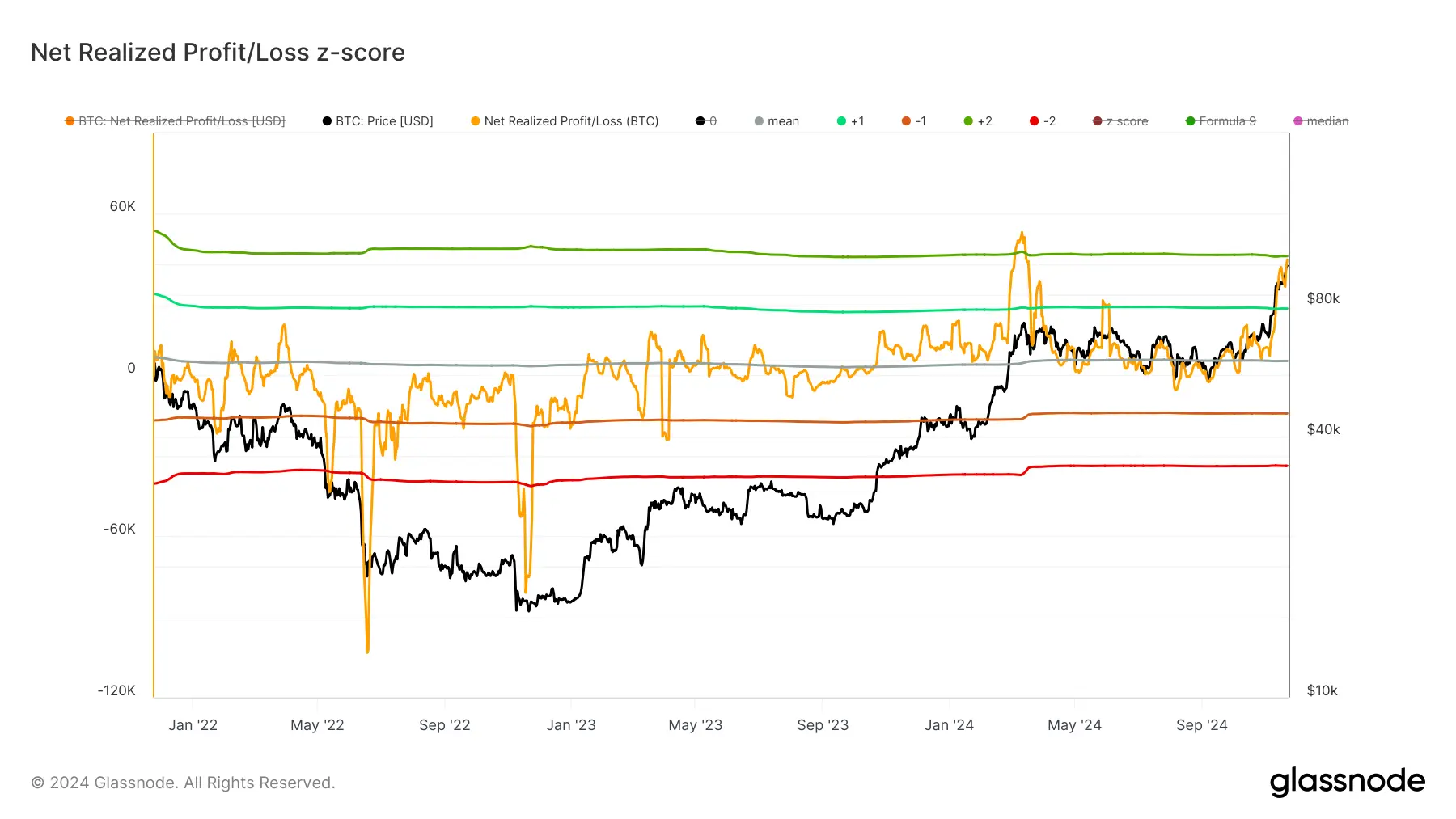Image resolution: width=1456 pixels, height=819 pixels.
Task: Click the Sep '24 date label
Action: [x=1201, y=725]
